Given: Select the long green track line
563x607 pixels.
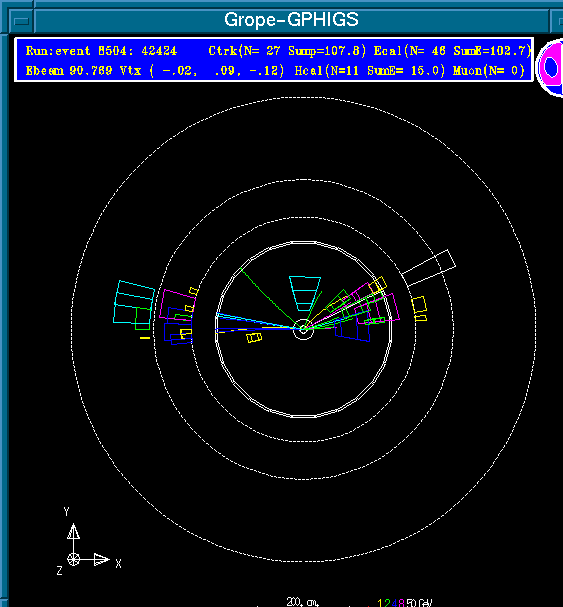Looking at the screenshot, I should click(x=271, y=298).
